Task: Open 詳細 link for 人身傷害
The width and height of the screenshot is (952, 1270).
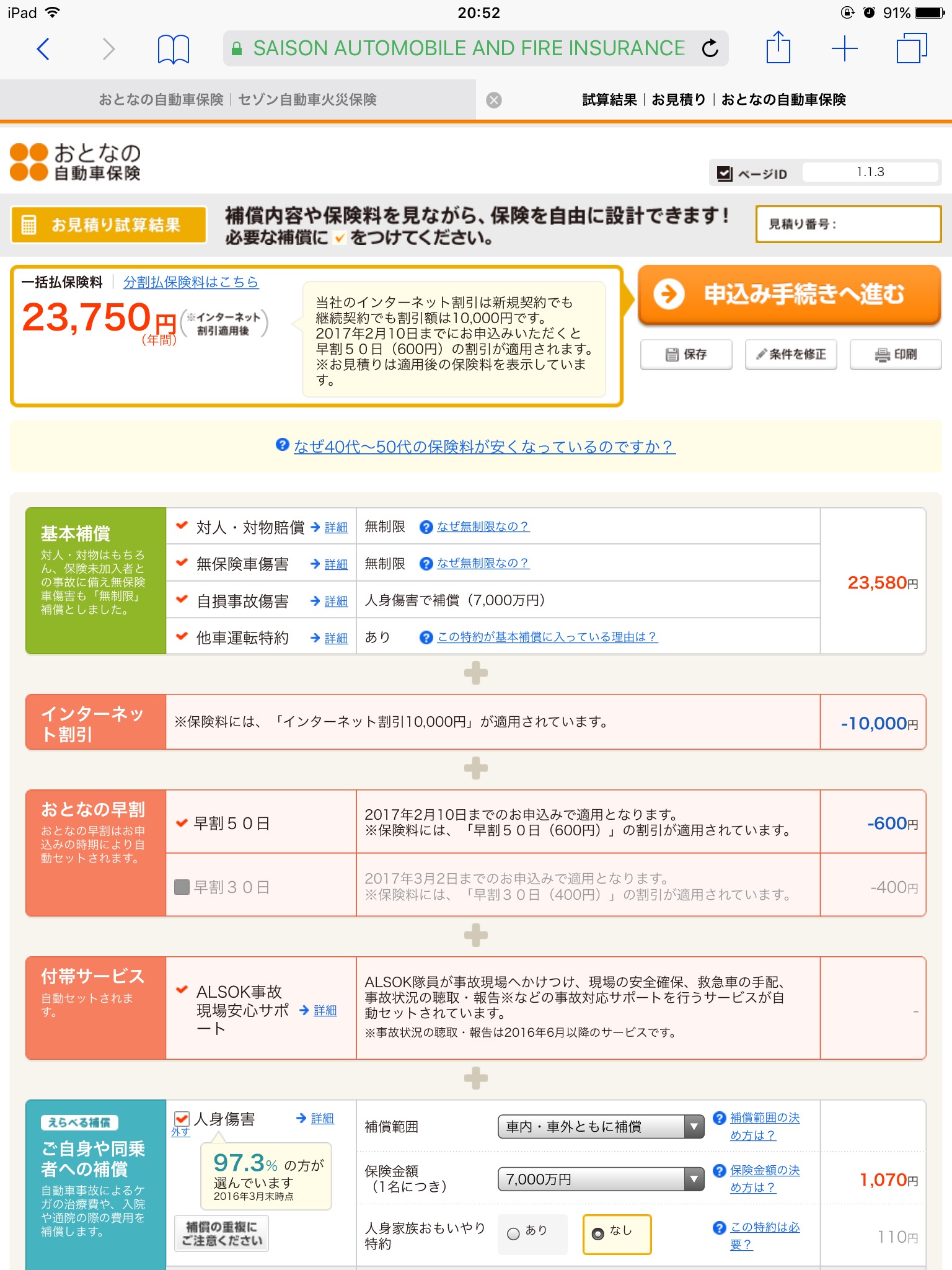Action: pos(322,1118)
